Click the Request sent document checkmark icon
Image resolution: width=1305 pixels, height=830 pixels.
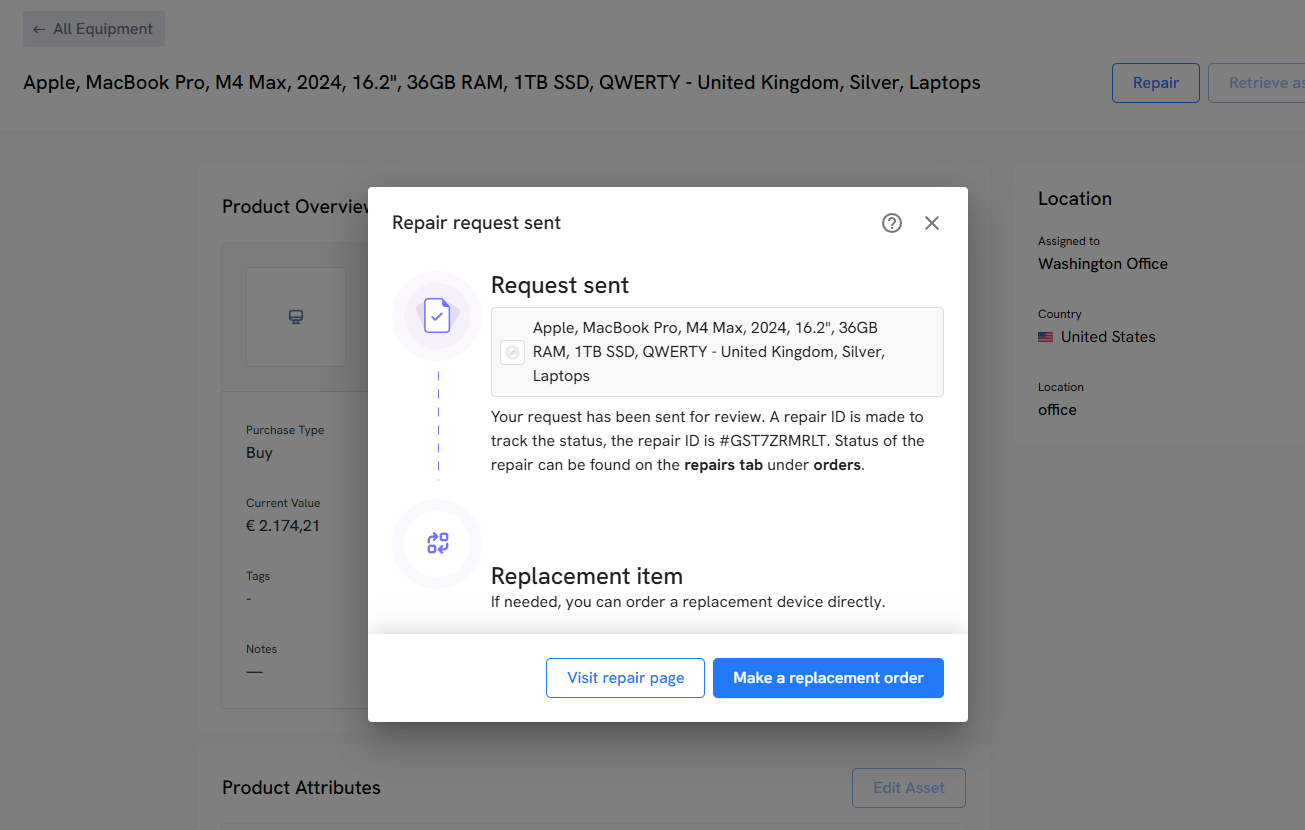click(x=437, y=315)
